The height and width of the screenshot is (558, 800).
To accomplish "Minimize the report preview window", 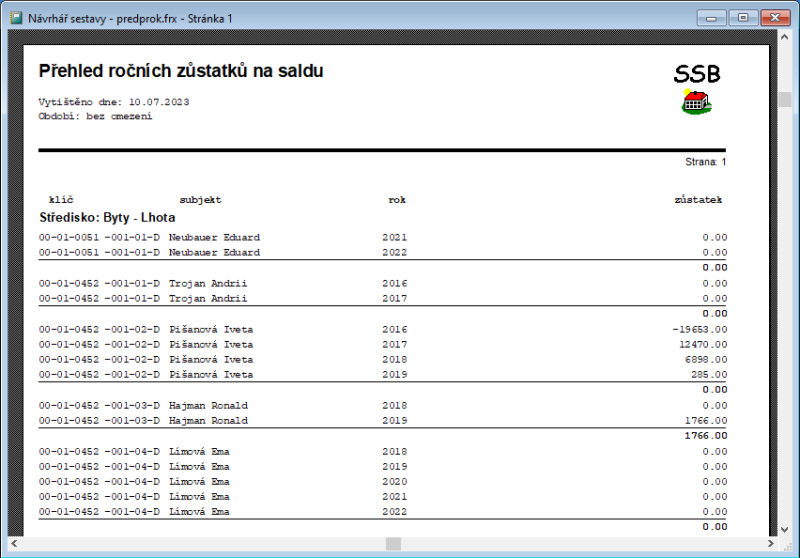I will [x=713, y=18].
